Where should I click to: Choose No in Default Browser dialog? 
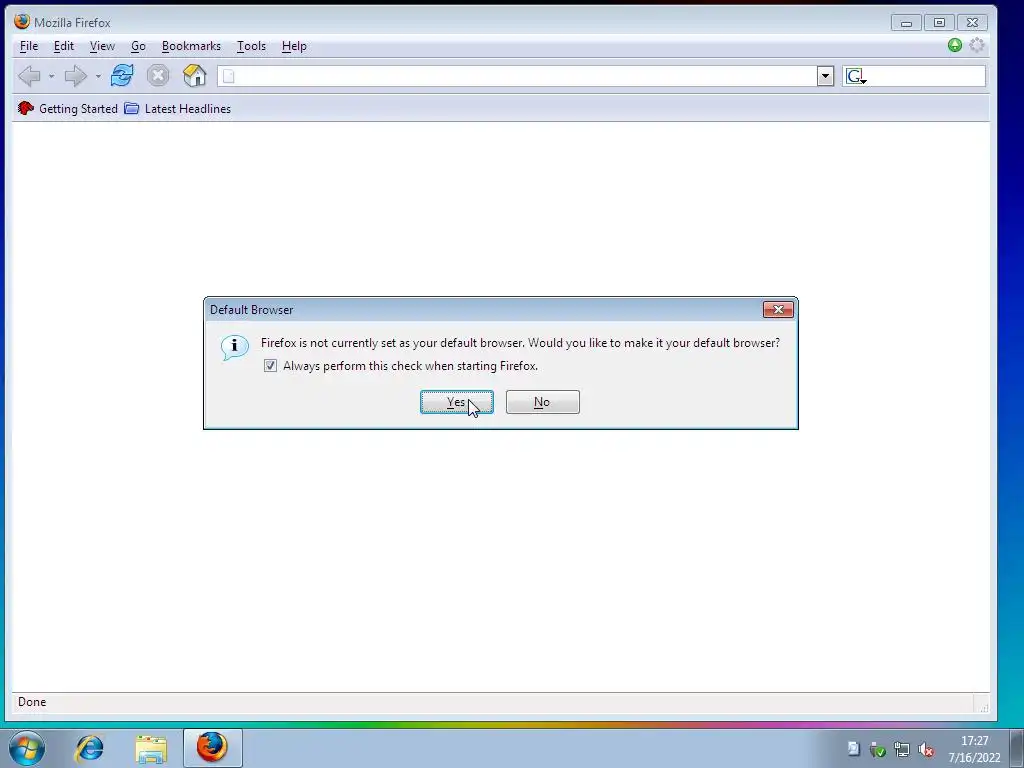(x=542, y=402)
